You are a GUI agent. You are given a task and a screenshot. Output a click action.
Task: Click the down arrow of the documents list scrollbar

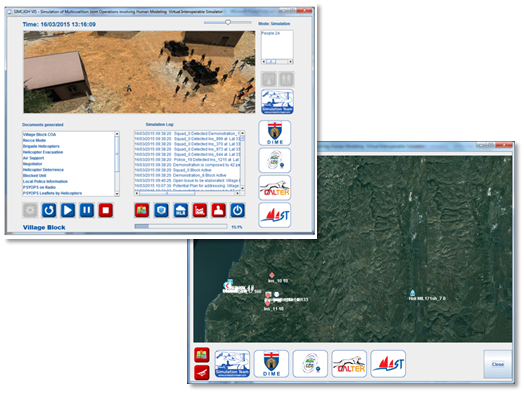(x=117, y=194)
